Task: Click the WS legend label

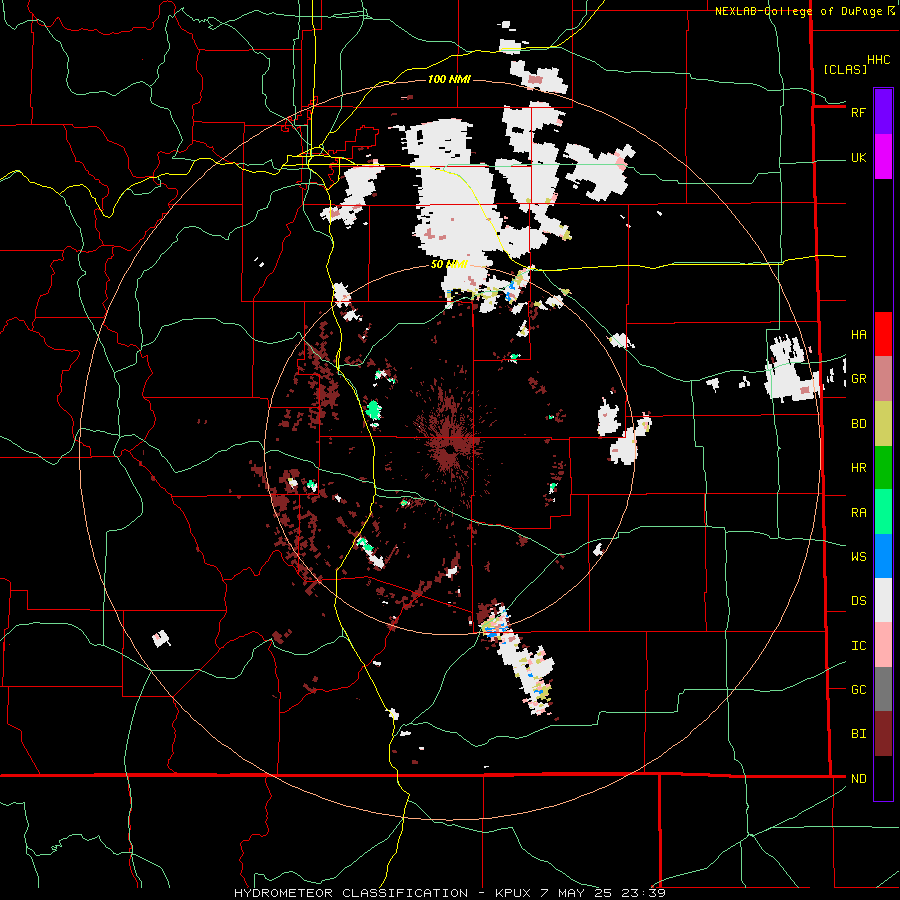Action: tap(858, 557)
